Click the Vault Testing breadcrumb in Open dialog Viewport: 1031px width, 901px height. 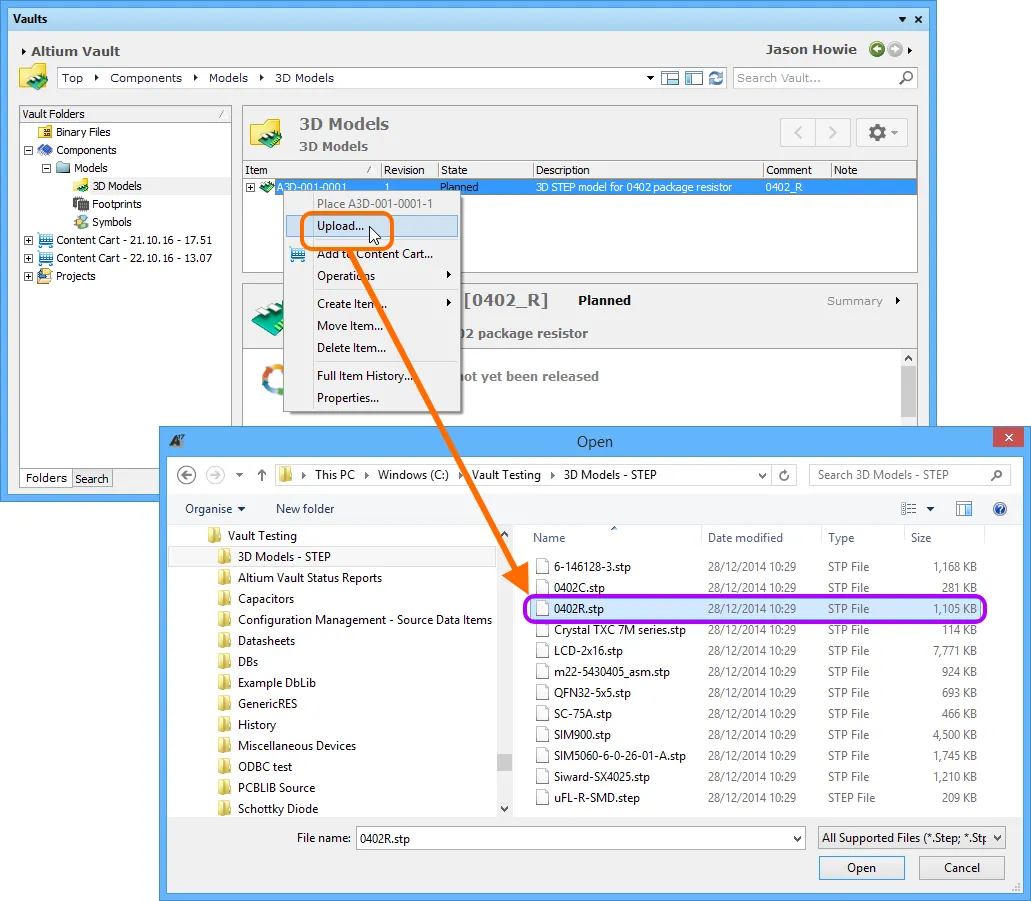pyautogui.click(x=506, y=475)
